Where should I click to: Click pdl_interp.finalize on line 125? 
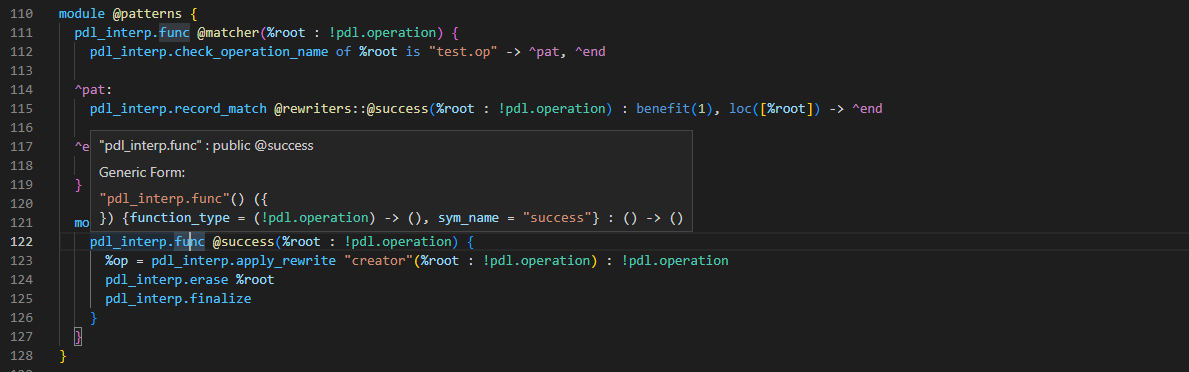coord(178,299)
